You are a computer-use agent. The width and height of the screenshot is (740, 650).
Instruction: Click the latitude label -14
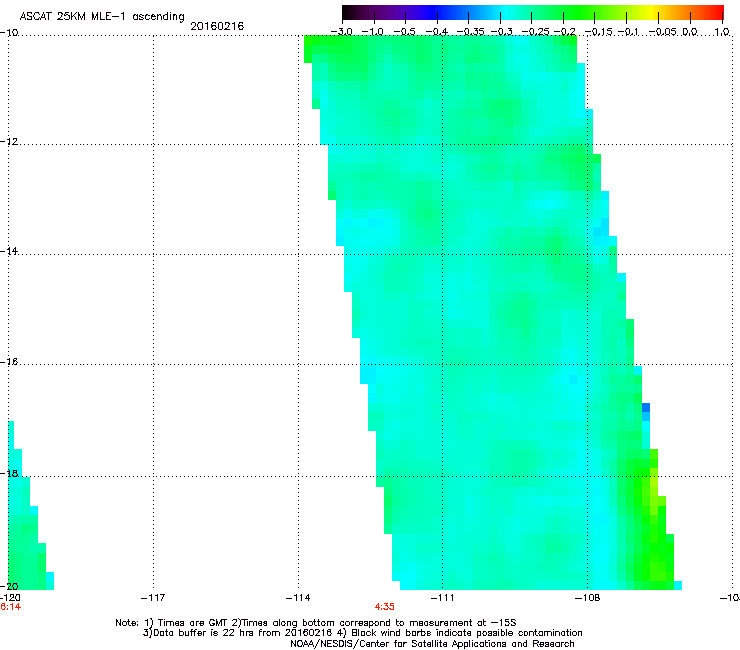pyautogui.click(x=8, y=251)
